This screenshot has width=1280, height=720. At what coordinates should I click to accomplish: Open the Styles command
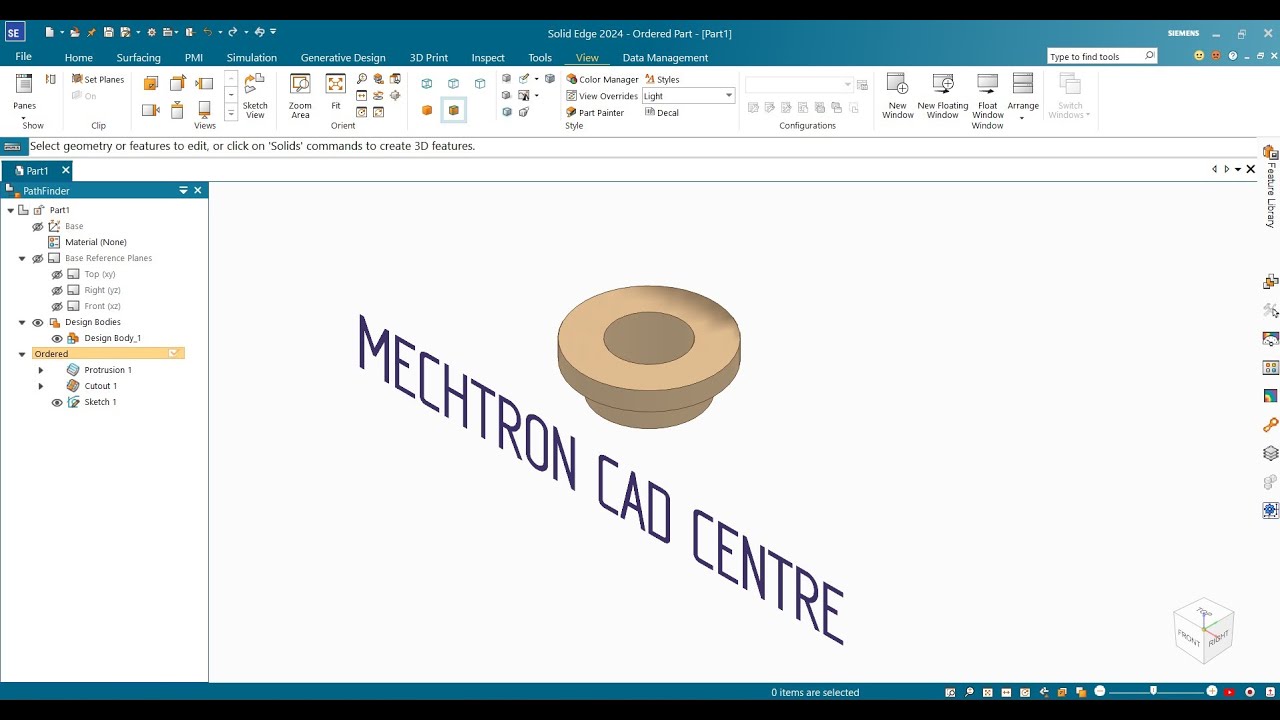coord(662,79)
